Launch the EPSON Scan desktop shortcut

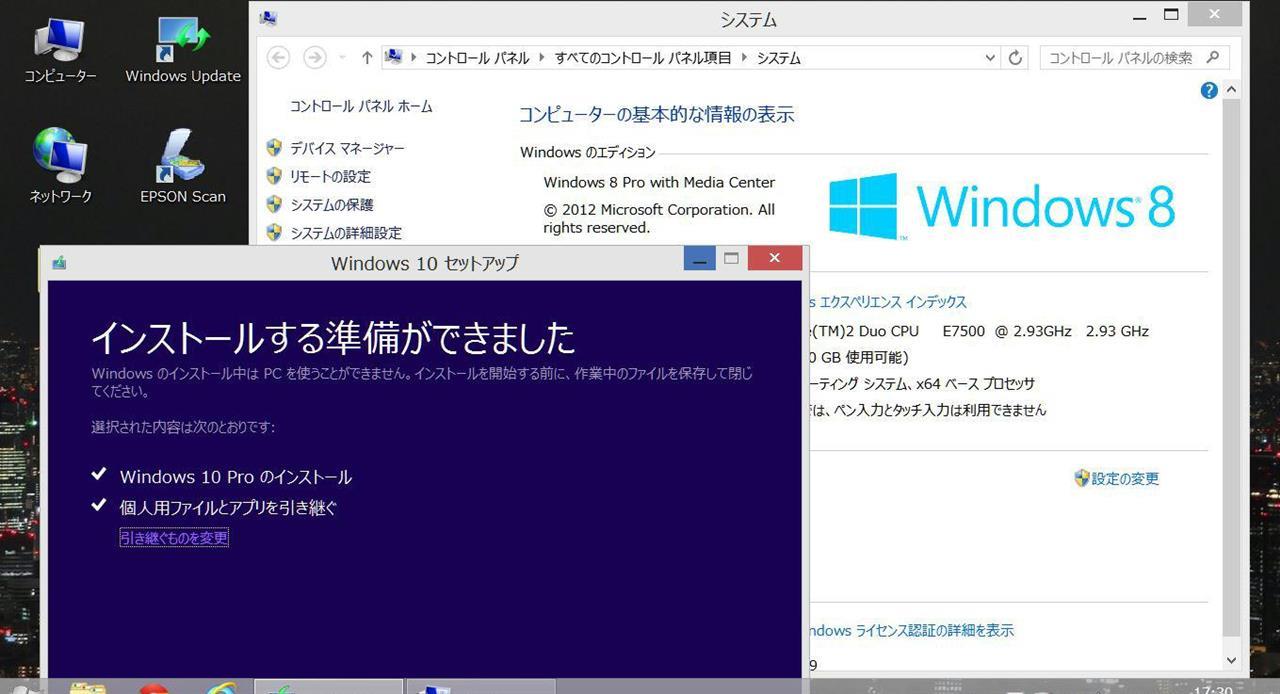tap(183, 167)
